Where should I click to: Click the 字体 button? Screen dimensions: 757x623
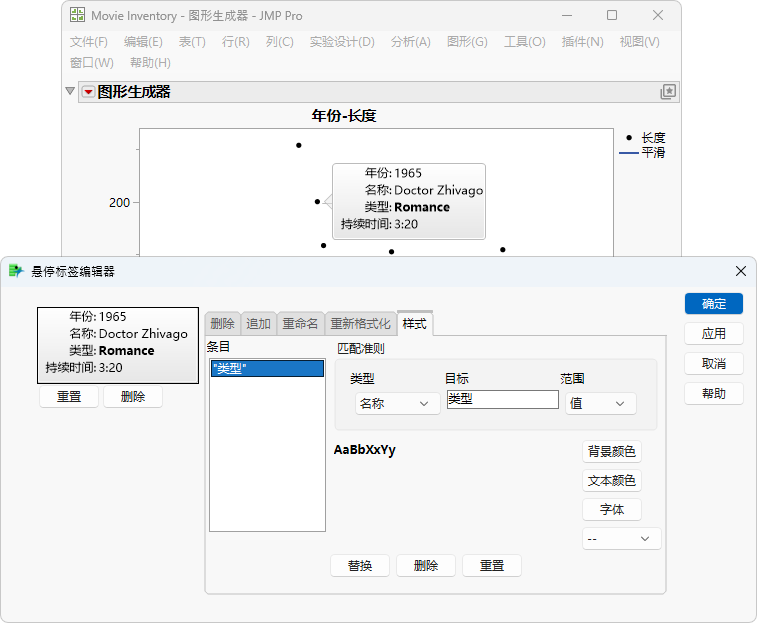pyautogui.click(x=612, y=510)
